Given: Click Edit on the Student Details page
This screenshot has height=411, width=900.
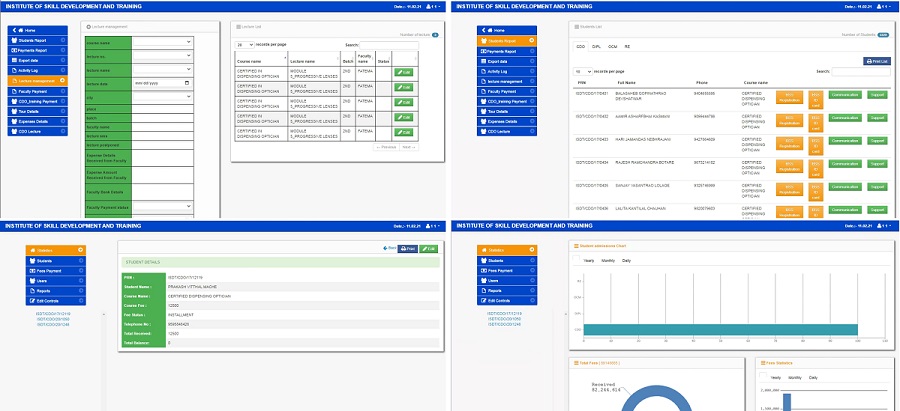Looking at the screenshot, I should tap(428, 249).
